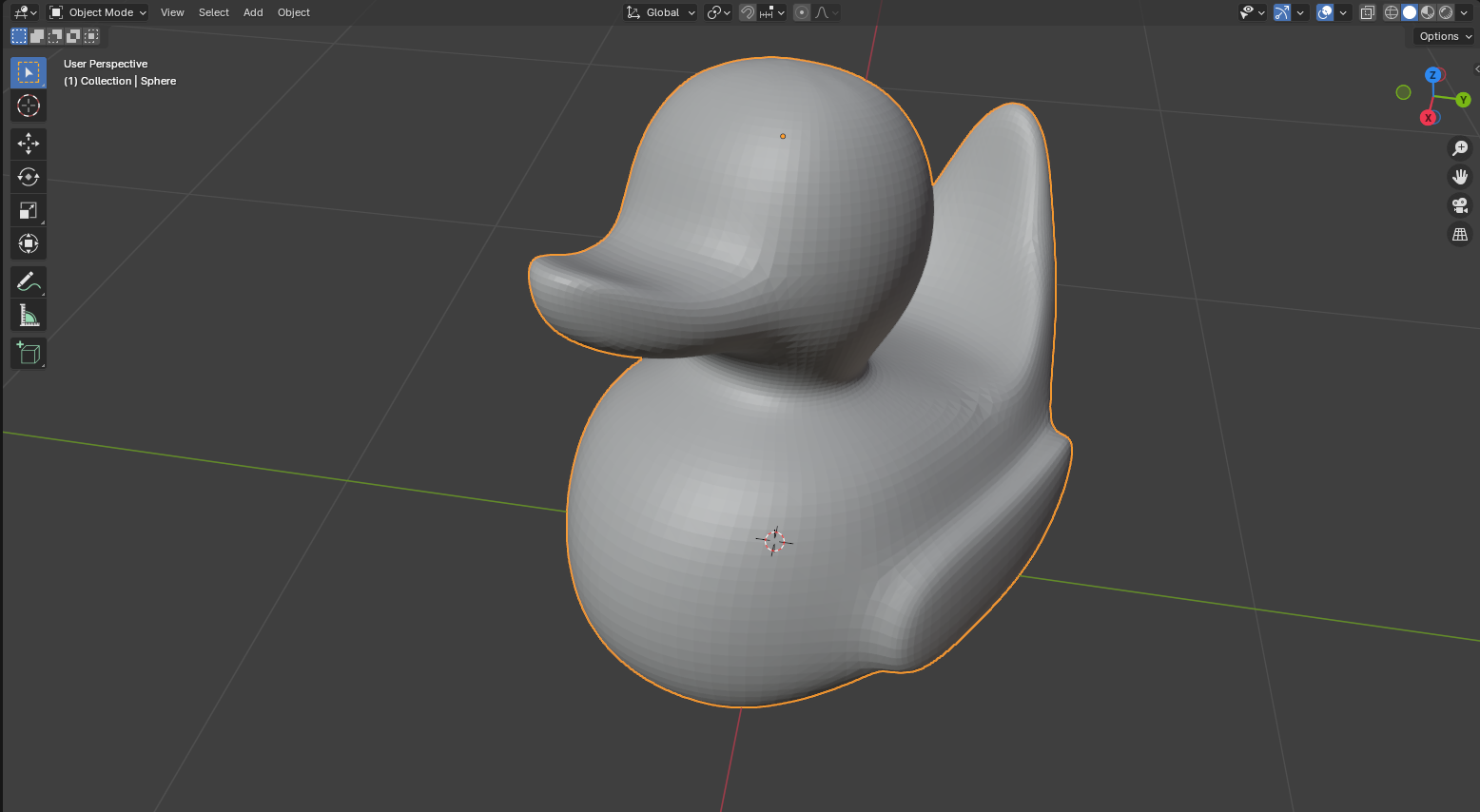The height and width of the screenshot is (812, 1480).
Task: Select the Move tool in the toolbar
Action: pyautogui.click(x=29, y=144)
